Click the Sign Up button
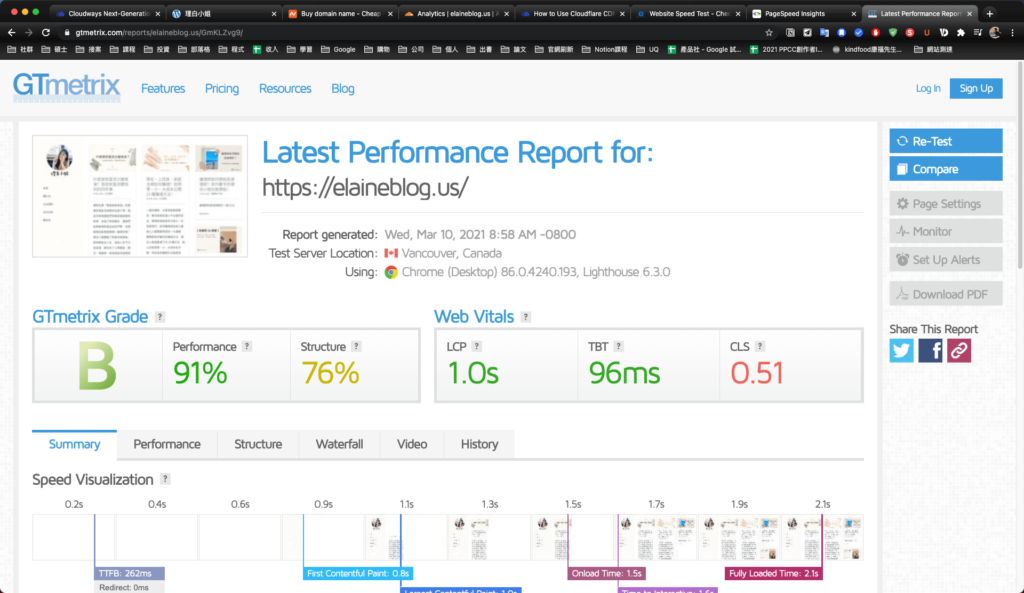The height and width of the screenshot is (593, 1024). click(x=976, y=88)
